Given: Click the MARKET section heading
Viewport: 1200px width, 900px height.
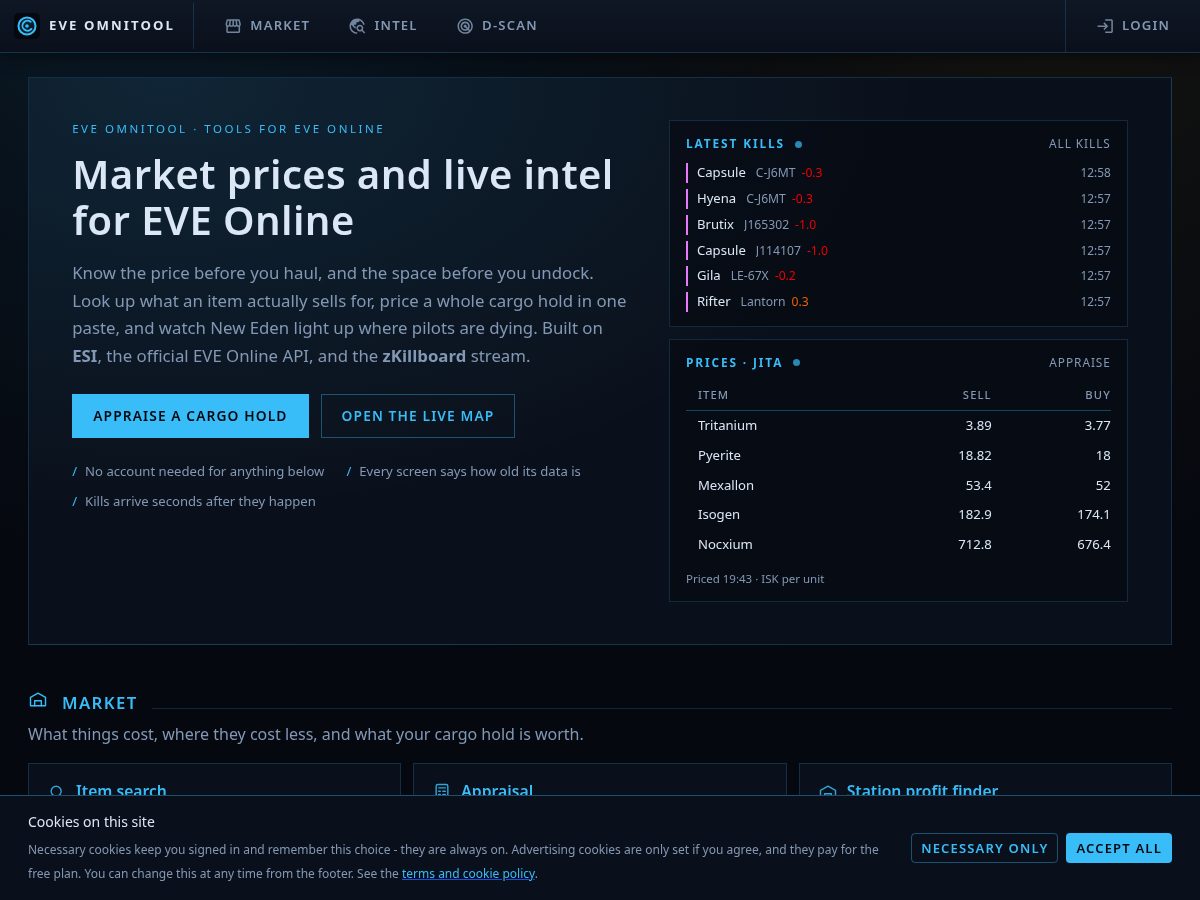Looking at the screenshot, I should click(x=99, y=703).
